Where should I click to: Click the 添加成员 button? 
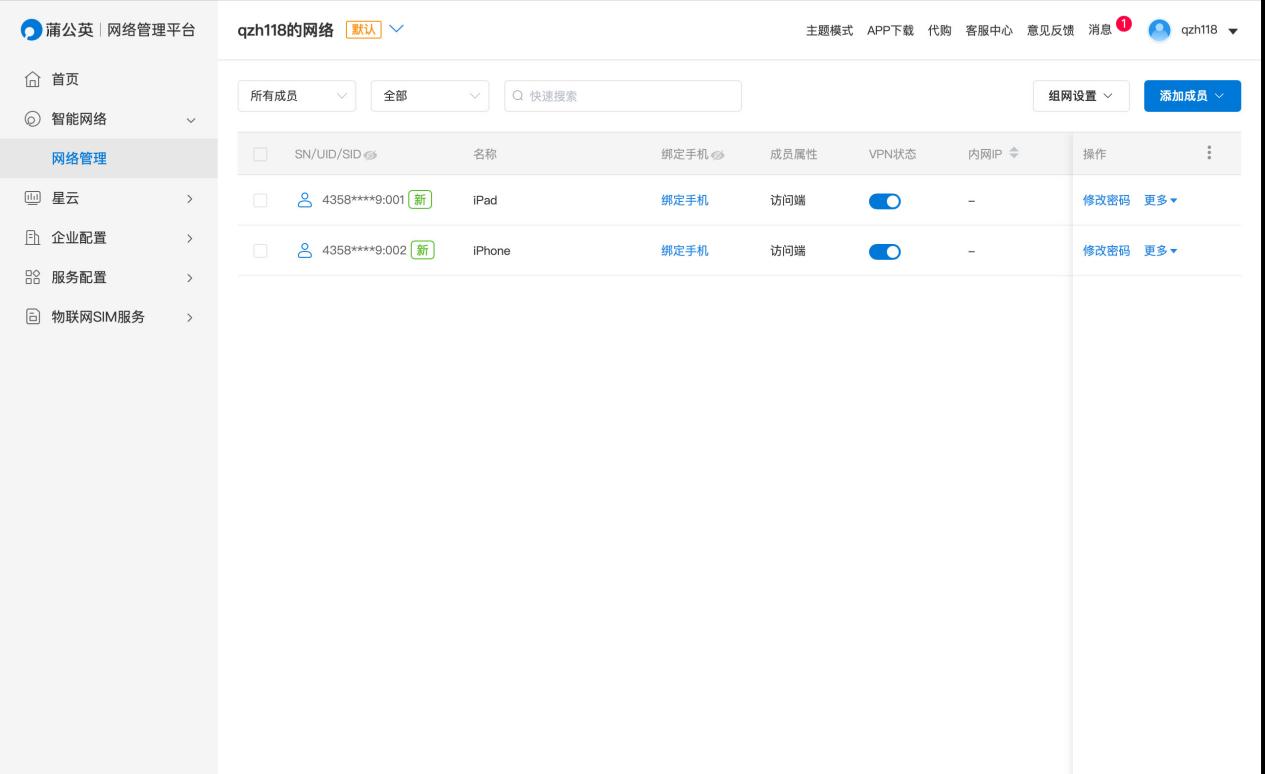[x=1192, y=96]
